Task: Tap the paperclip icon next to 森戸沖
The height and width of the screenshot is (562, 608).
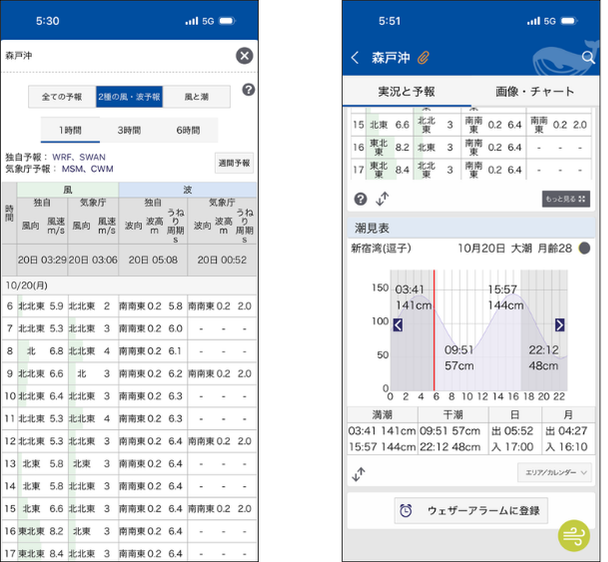Action: (423, 58)
